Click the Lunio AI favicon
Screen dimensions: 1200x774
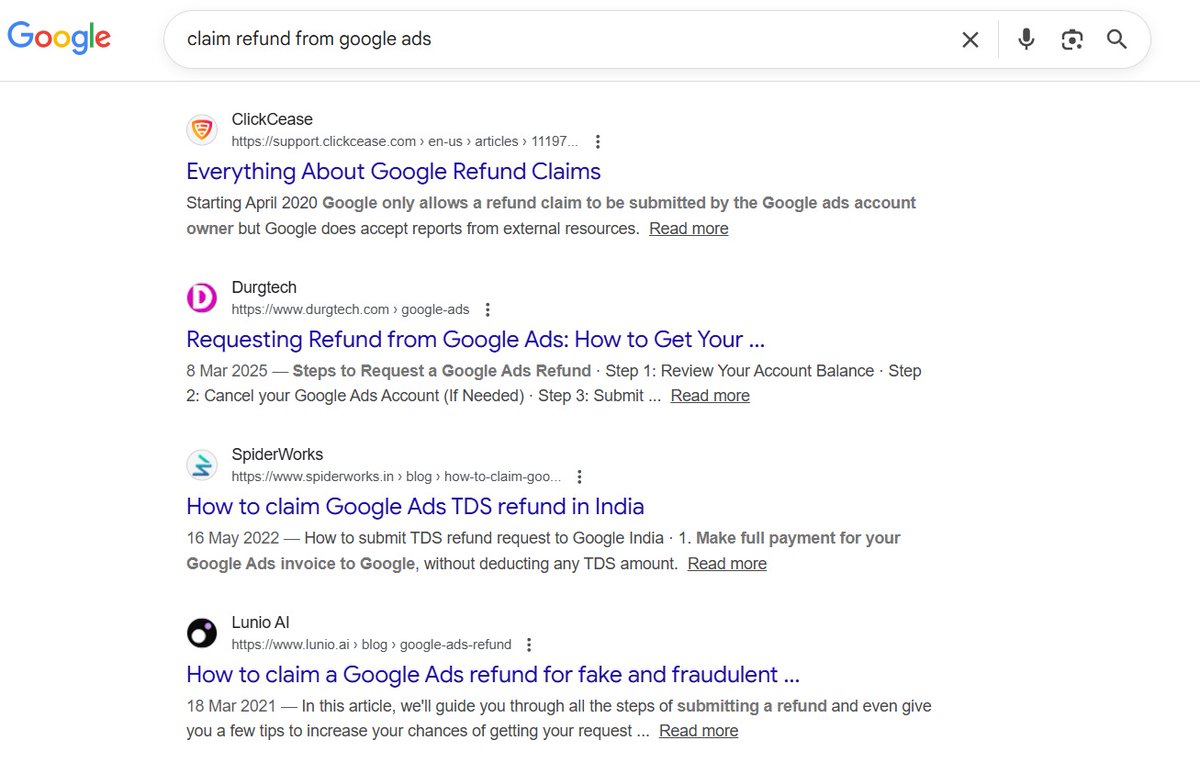tap(202, 633)
